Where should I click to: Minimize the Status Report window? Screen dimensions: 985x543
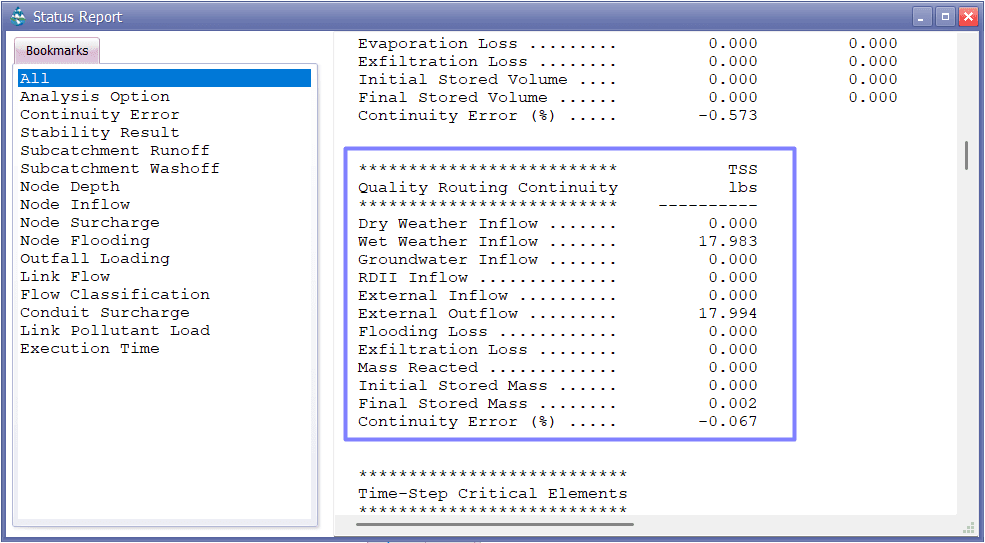coord(922,17)
